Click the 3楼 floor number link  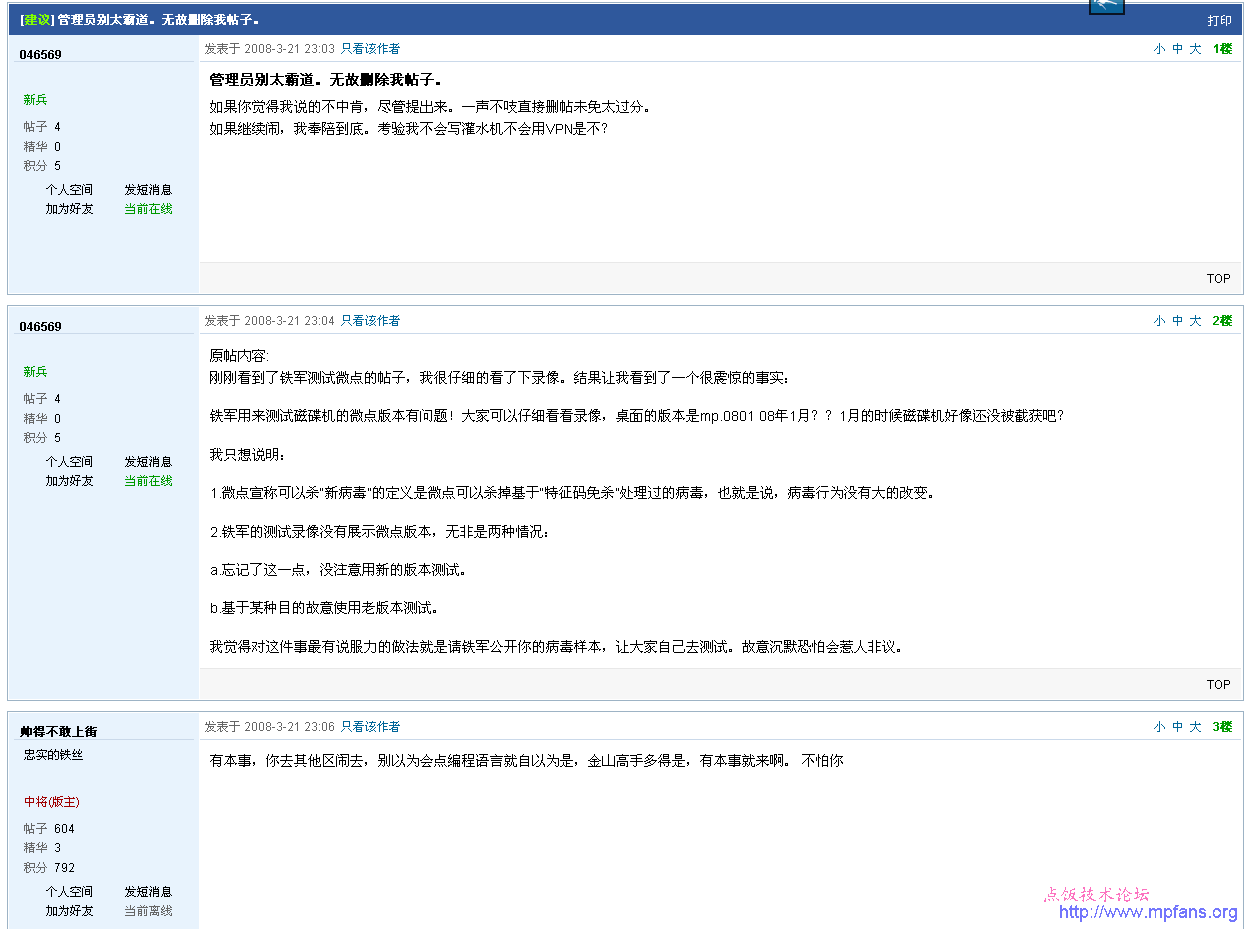coord(1222,727)
